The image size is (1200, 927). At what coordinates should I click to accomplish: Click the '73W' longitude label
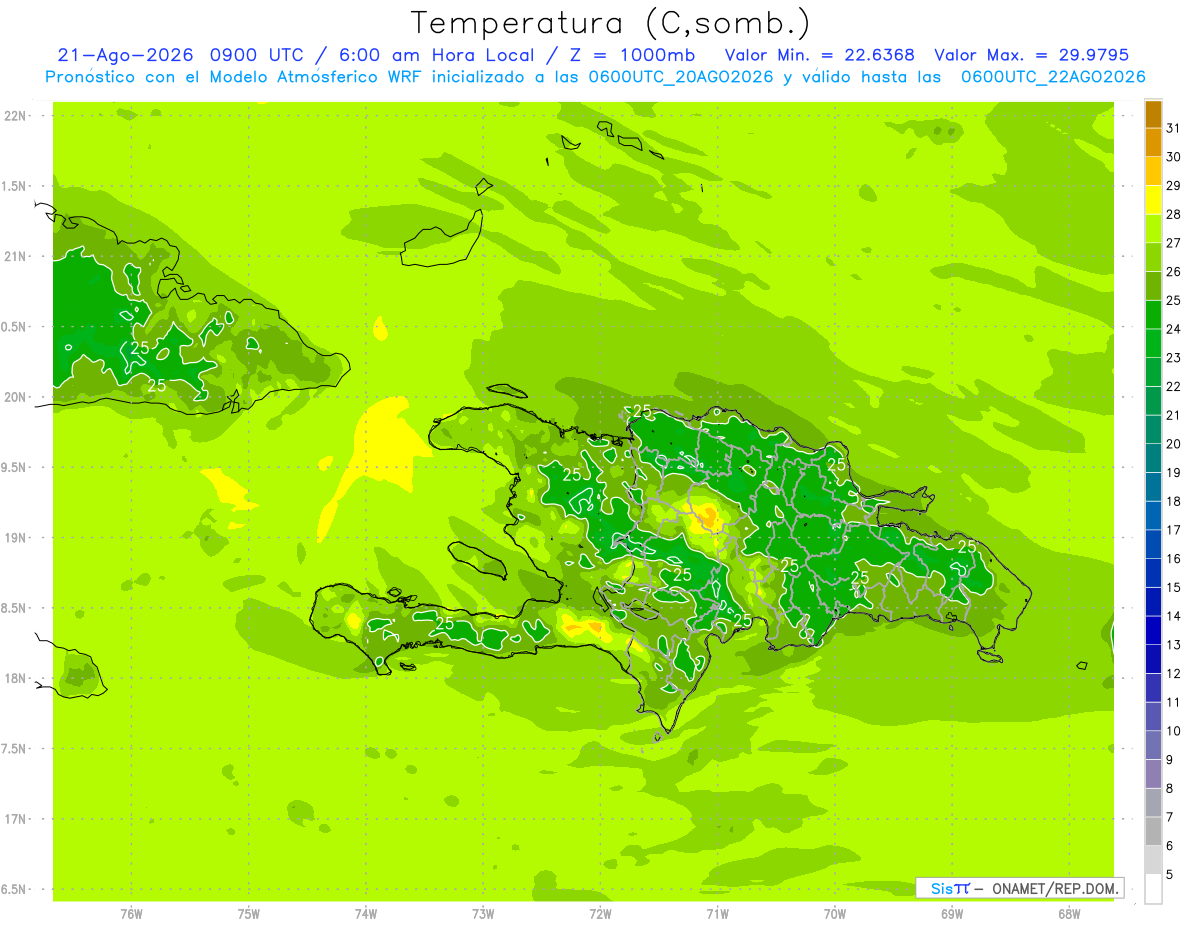click(483, 914)
